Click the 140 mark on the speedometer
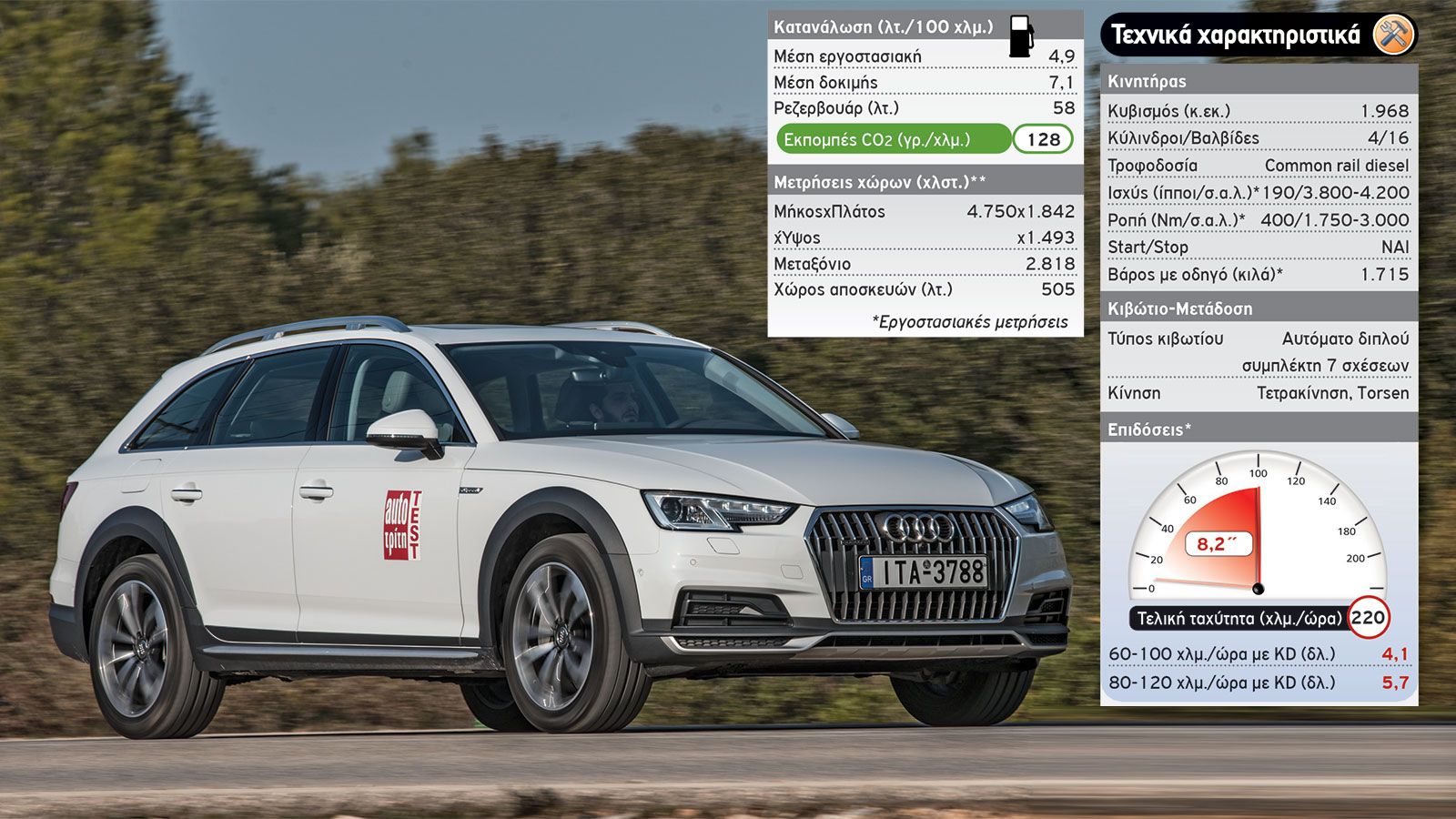This screenshot has width=1456, height=819. coord(1327,501)
